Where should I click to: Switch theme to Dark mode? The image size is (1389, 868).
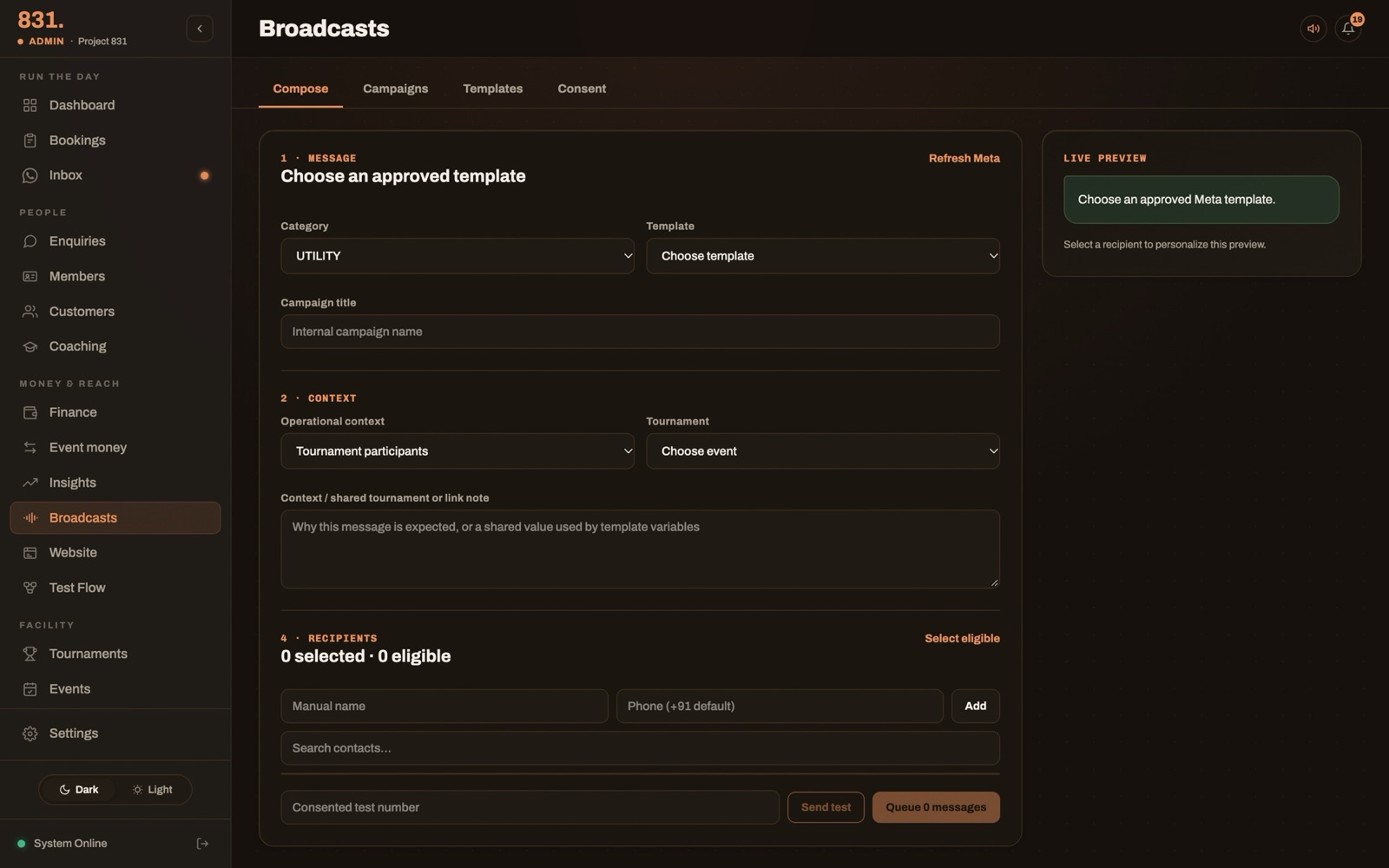click(x=78, y=790)
